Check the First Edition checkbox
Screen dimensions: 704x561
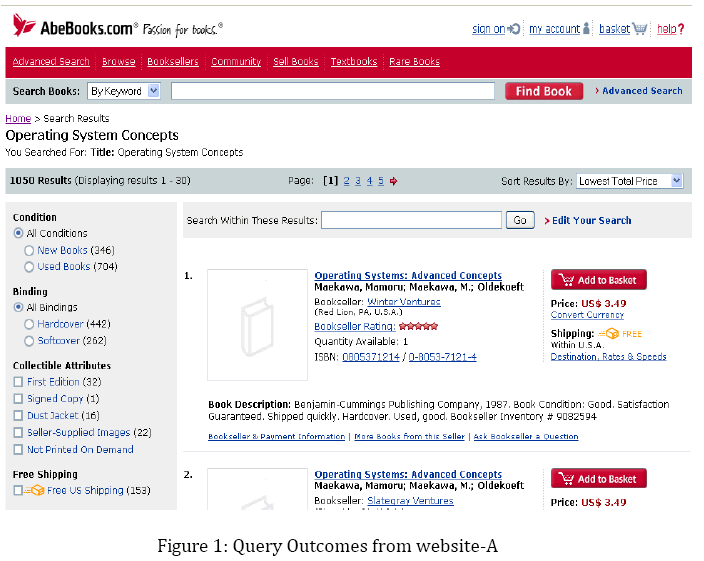click(x=18, y=382)
